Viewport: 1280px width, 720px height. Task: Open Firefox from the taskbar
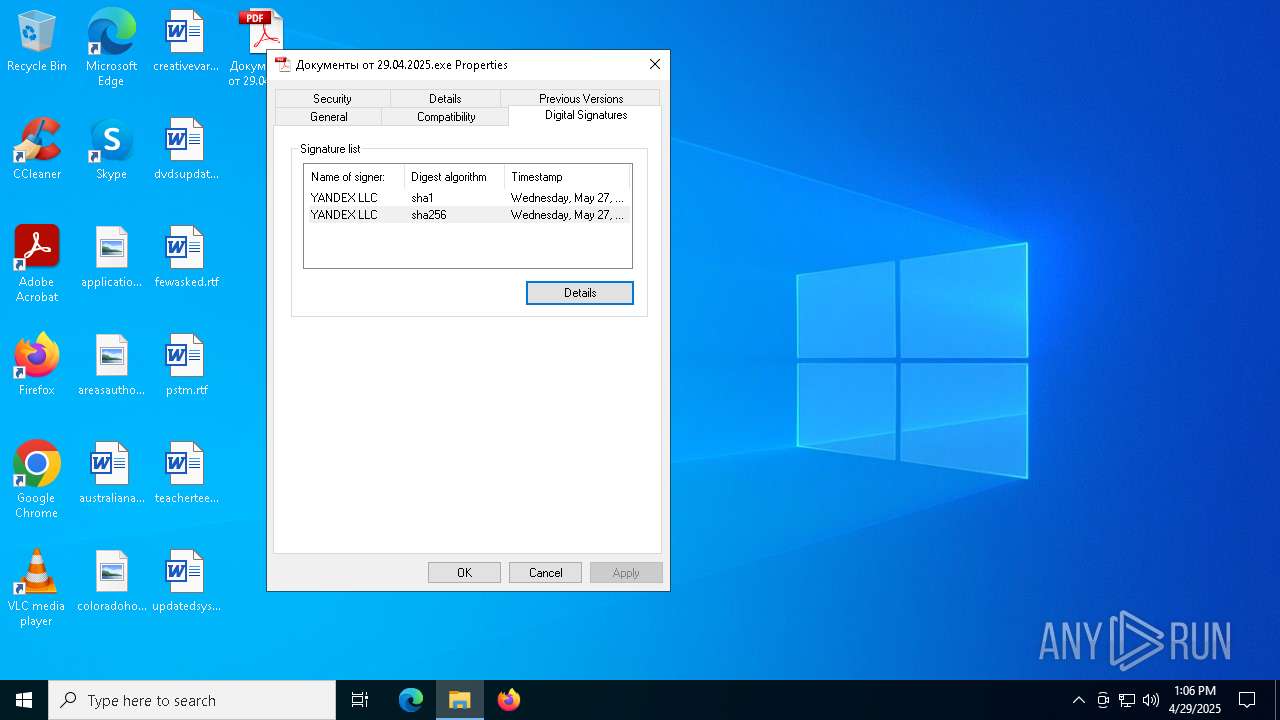(x=509, y=700)
